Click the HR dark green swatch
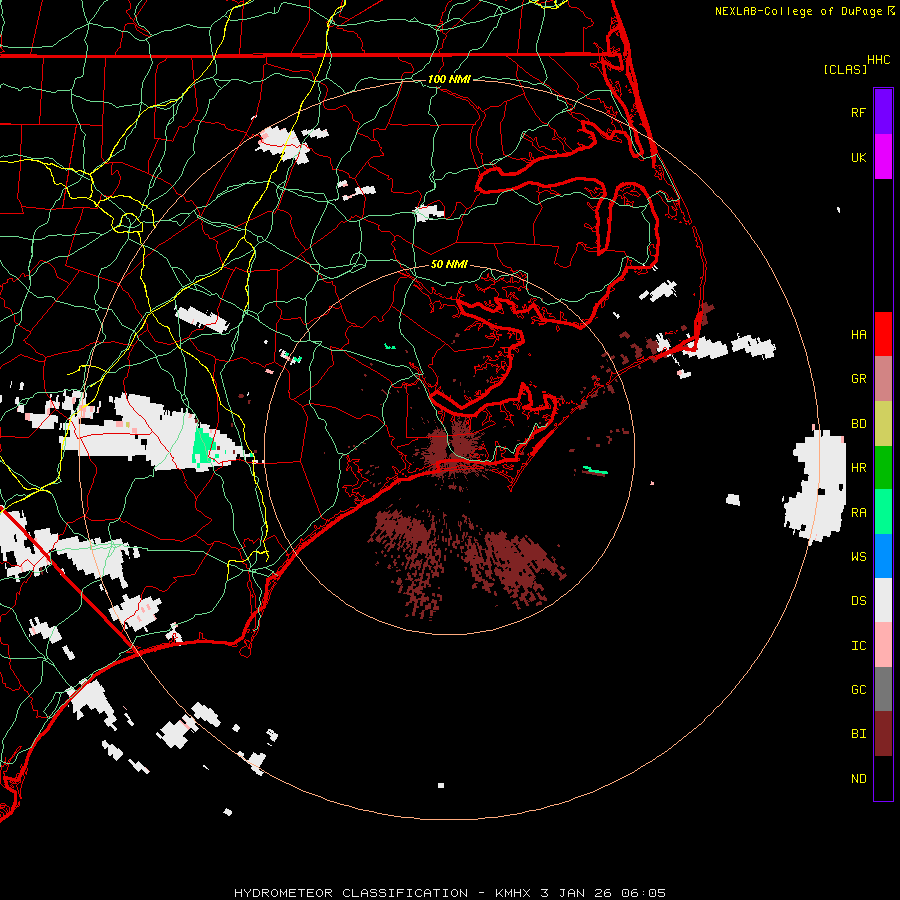The width and height of the screenshot is (900, 900). coord(883,468)
